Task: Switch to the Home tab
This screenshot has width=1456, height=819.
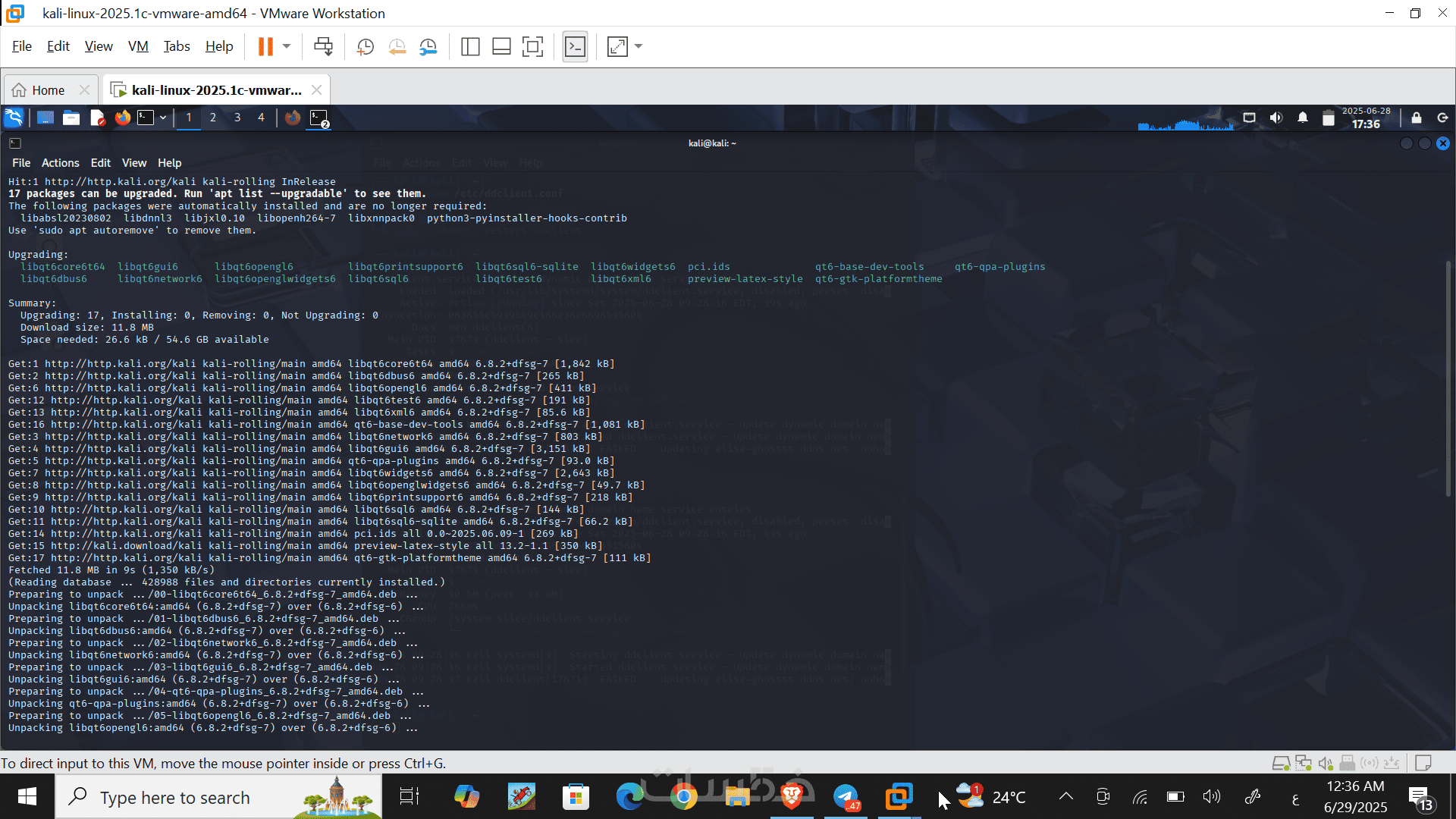Action: (x=49, y=90)
